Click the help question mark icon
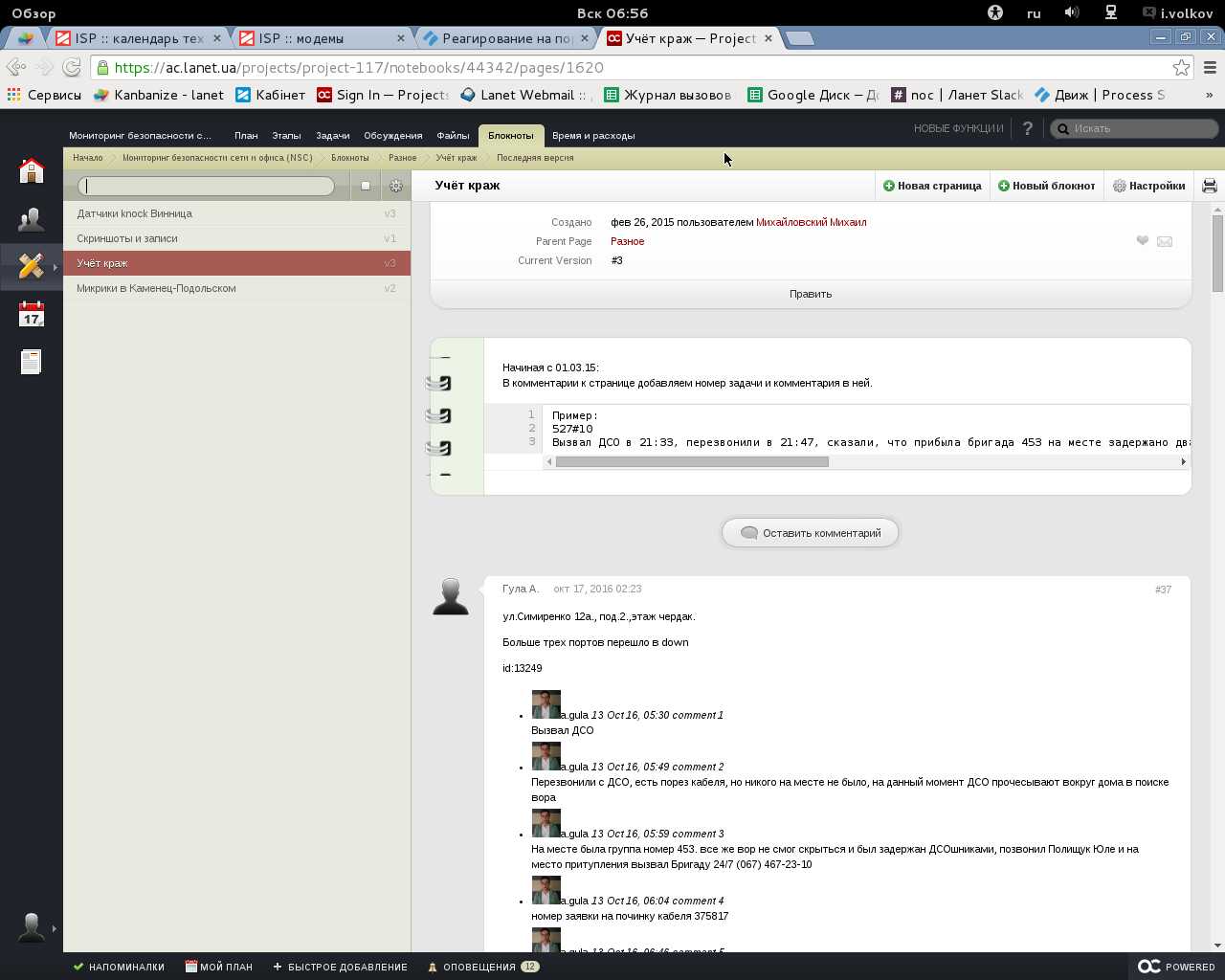The width and height of the screenshot is (1225, 980). [1028, 128]
